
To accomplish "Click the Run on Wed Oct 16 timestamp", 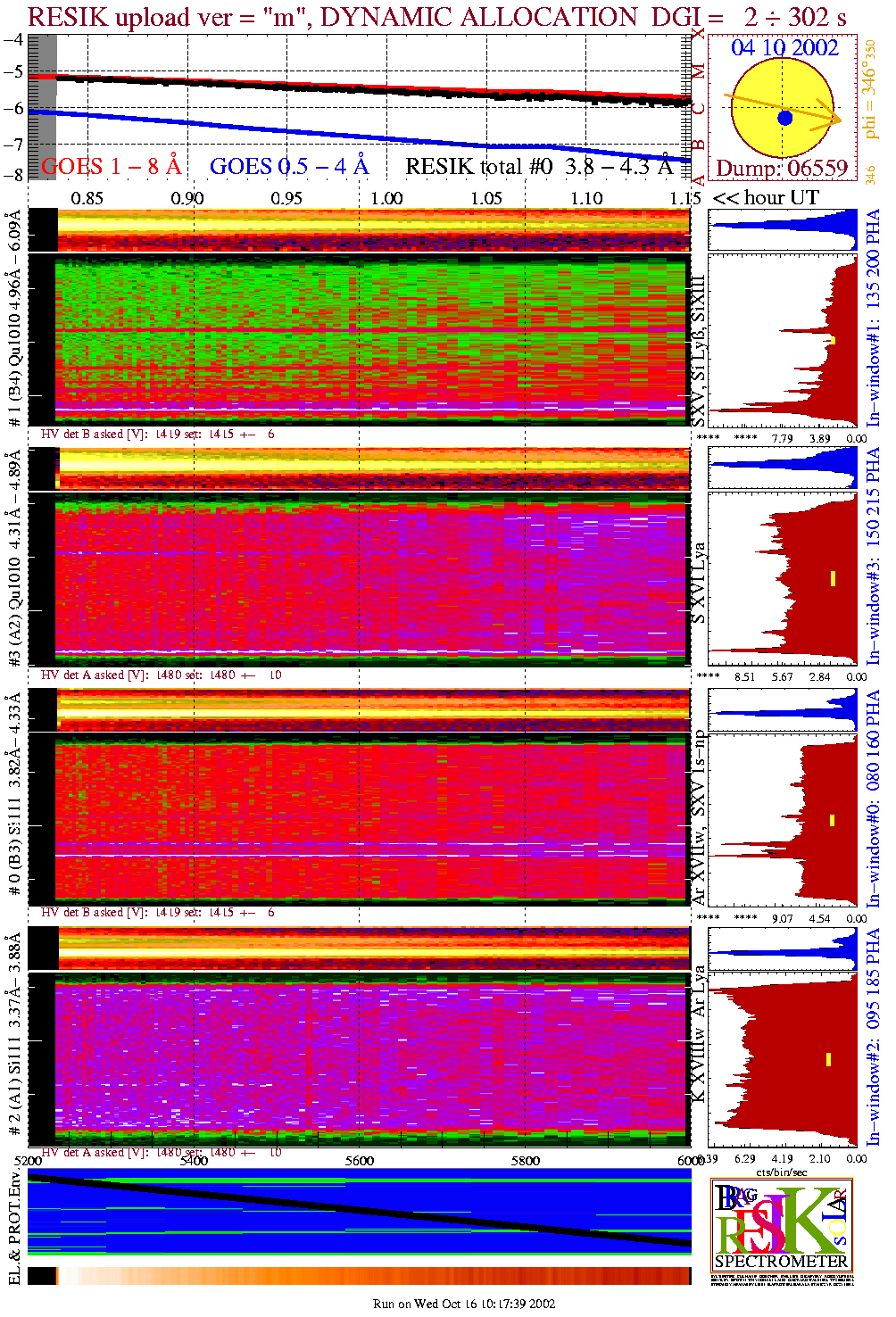I will pyautogui.click(x=464, y=1304).
